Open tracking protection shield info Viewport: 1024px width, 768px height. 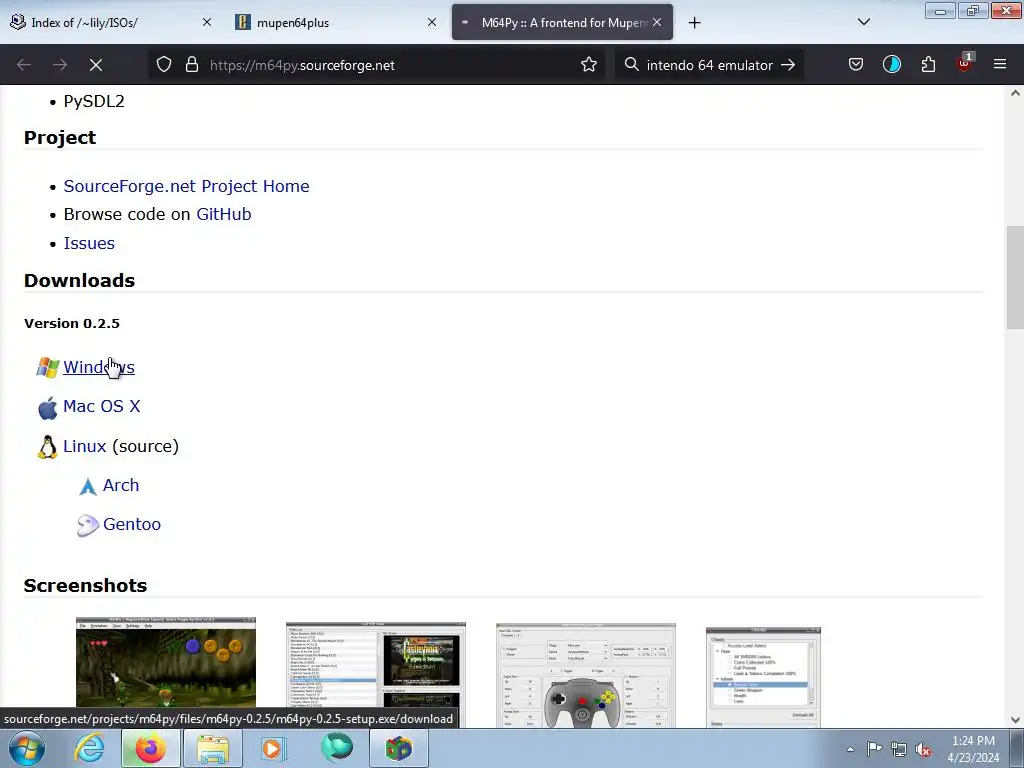click(164, 65)
